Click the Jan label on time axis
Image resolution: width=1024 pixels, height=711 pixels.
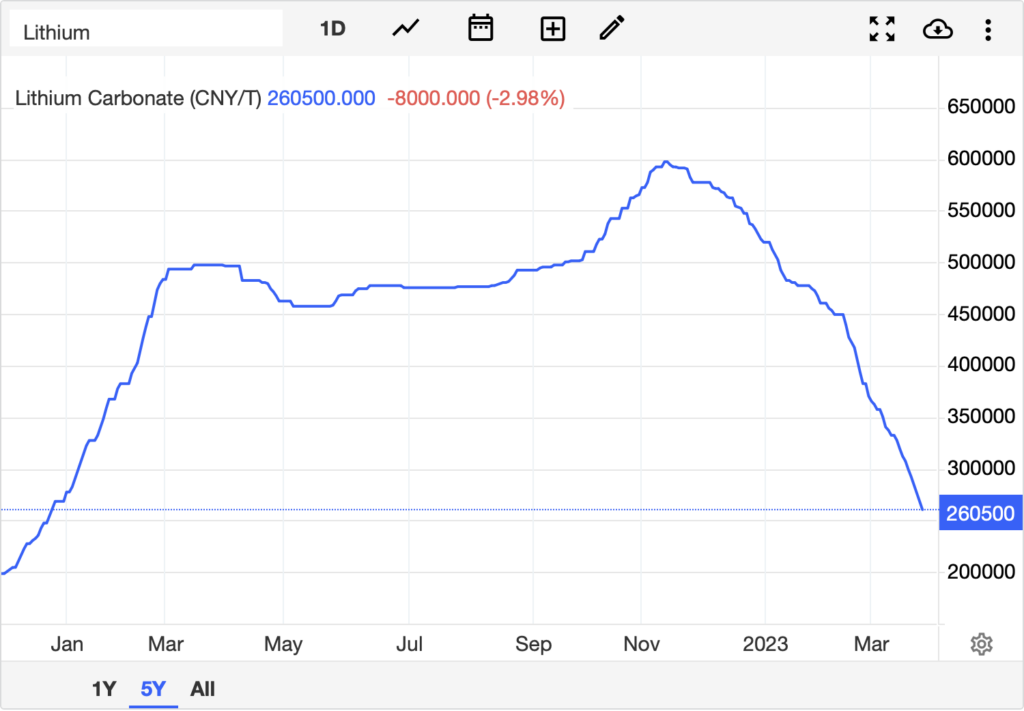pos(67,644)
